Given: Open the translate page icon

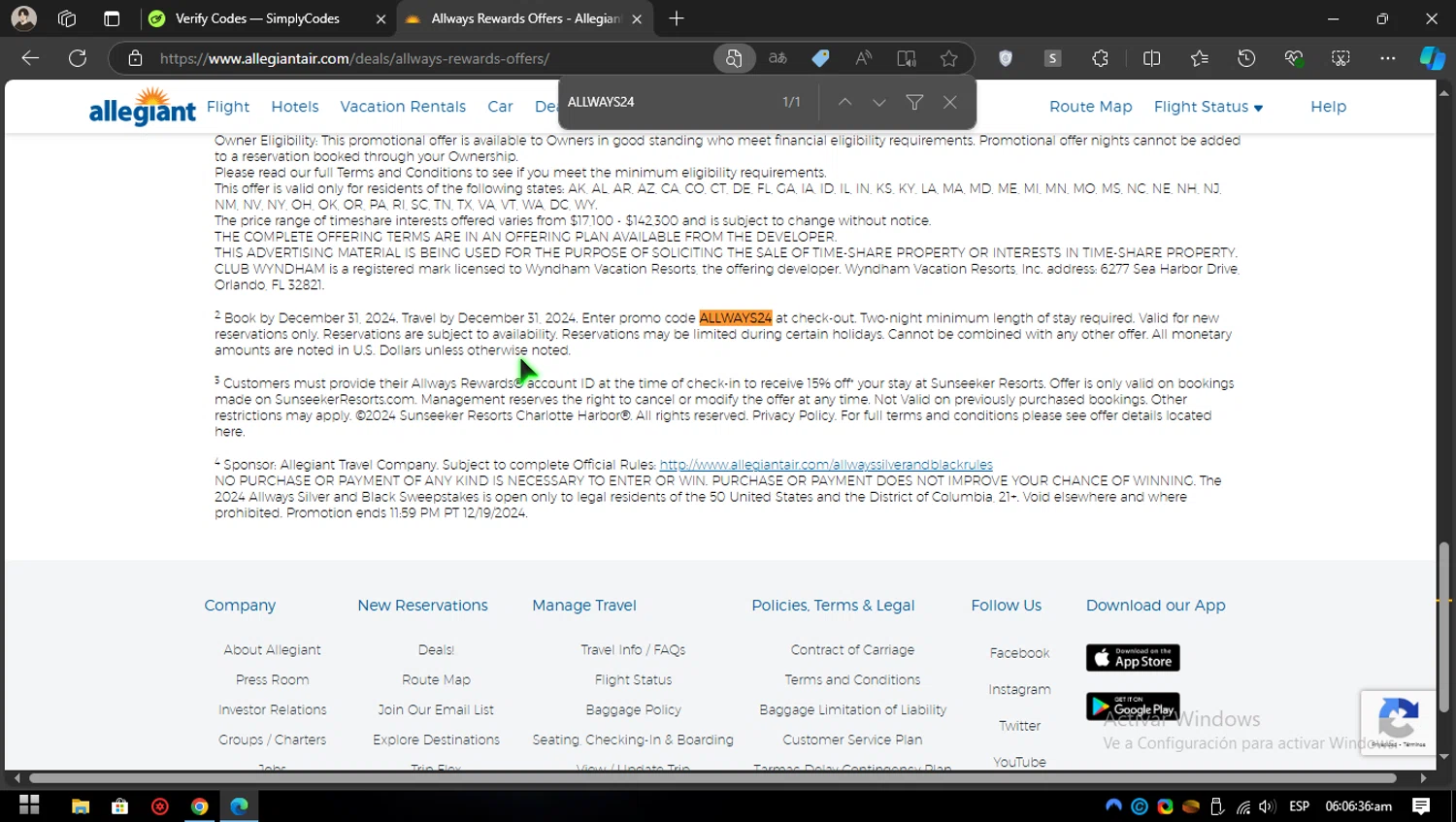Looking at the screenshot, I should pyautogui.click(x=778, y=58).
